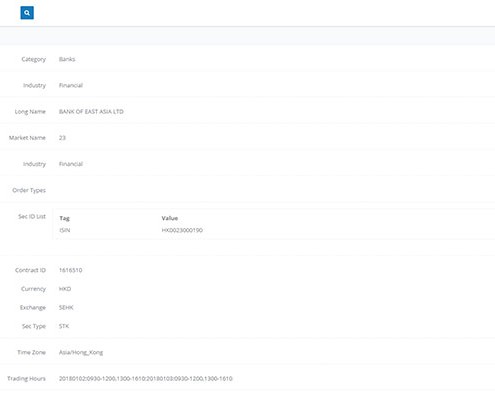Screen dimensions: 495x400
Task: Select the exchange value 'SEHK'
Action: [x=66, y=308]
